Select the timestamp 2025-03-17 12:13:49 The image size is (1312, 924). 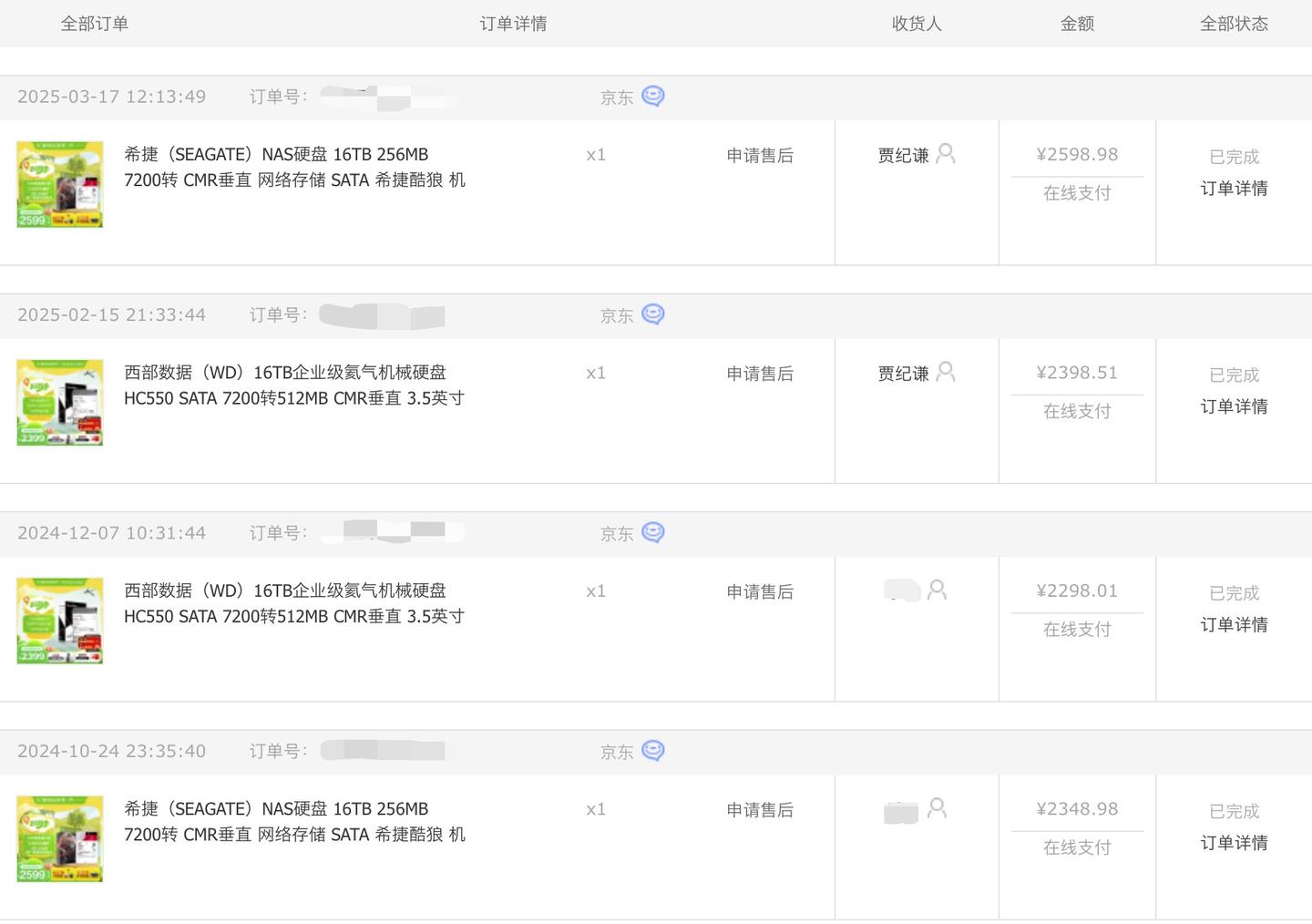[111, 97]
